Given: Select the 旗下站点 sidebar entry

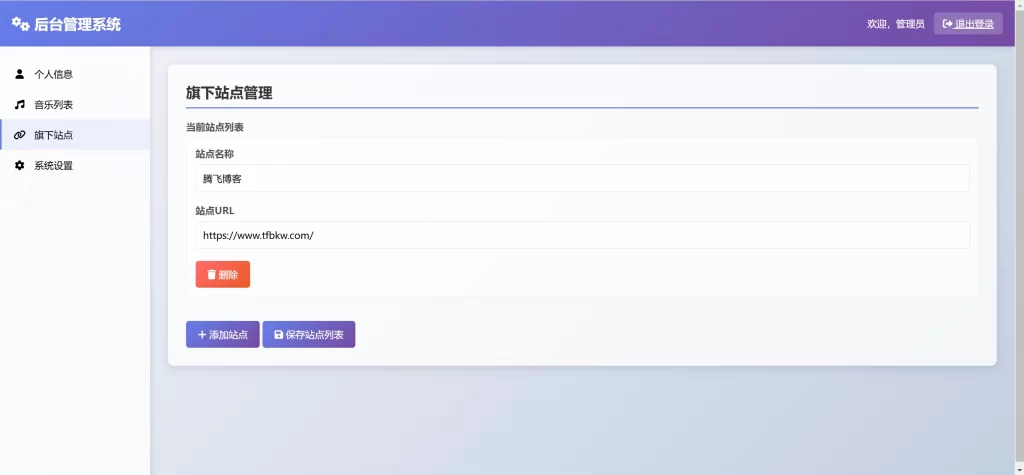Looking at the screenshot, I should 53,135.
